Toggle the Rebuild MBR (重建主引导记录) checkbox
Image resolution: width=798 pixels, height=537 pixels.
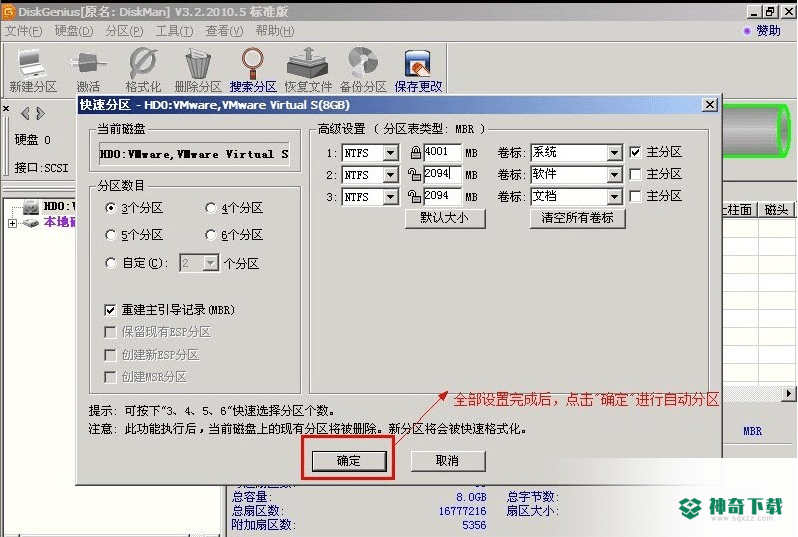(109, 310)
